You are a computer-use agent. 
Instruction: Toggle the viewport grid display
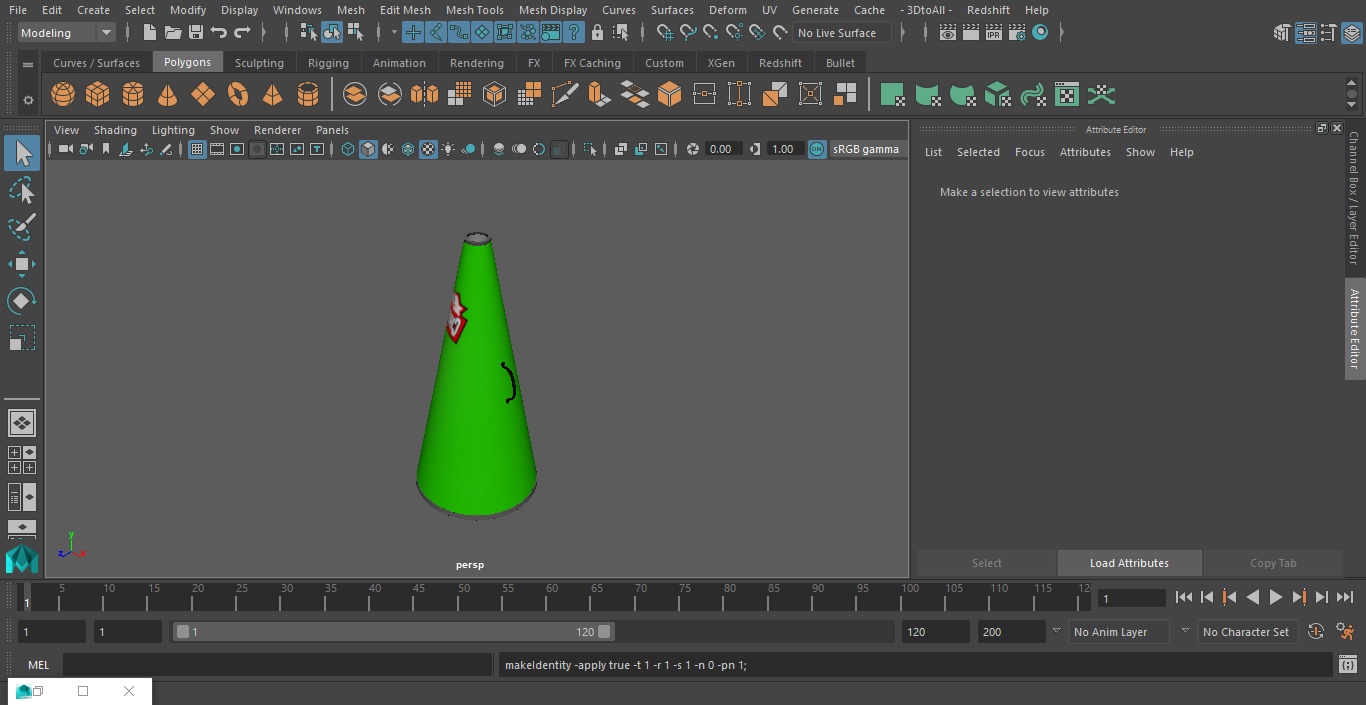pyautogui.click(x=197, y=149)
